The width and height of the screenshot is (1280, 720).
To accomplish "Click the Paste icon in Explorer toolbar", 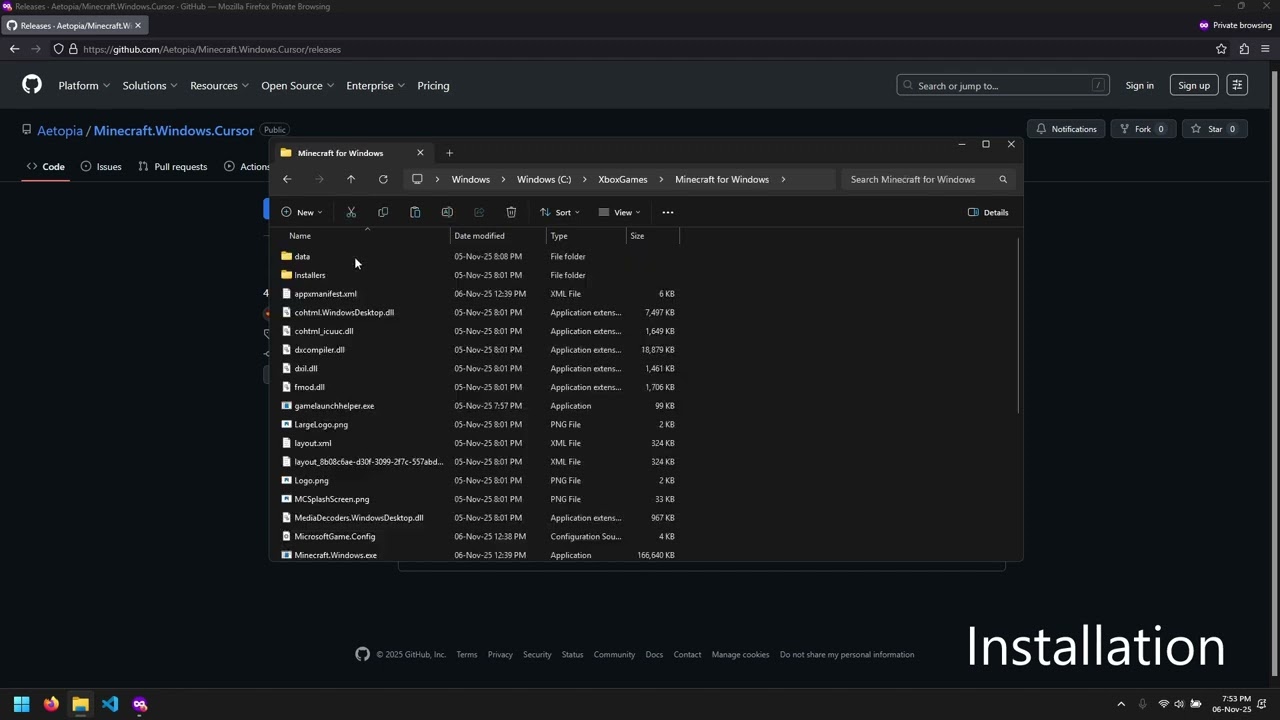I will 415,212.
